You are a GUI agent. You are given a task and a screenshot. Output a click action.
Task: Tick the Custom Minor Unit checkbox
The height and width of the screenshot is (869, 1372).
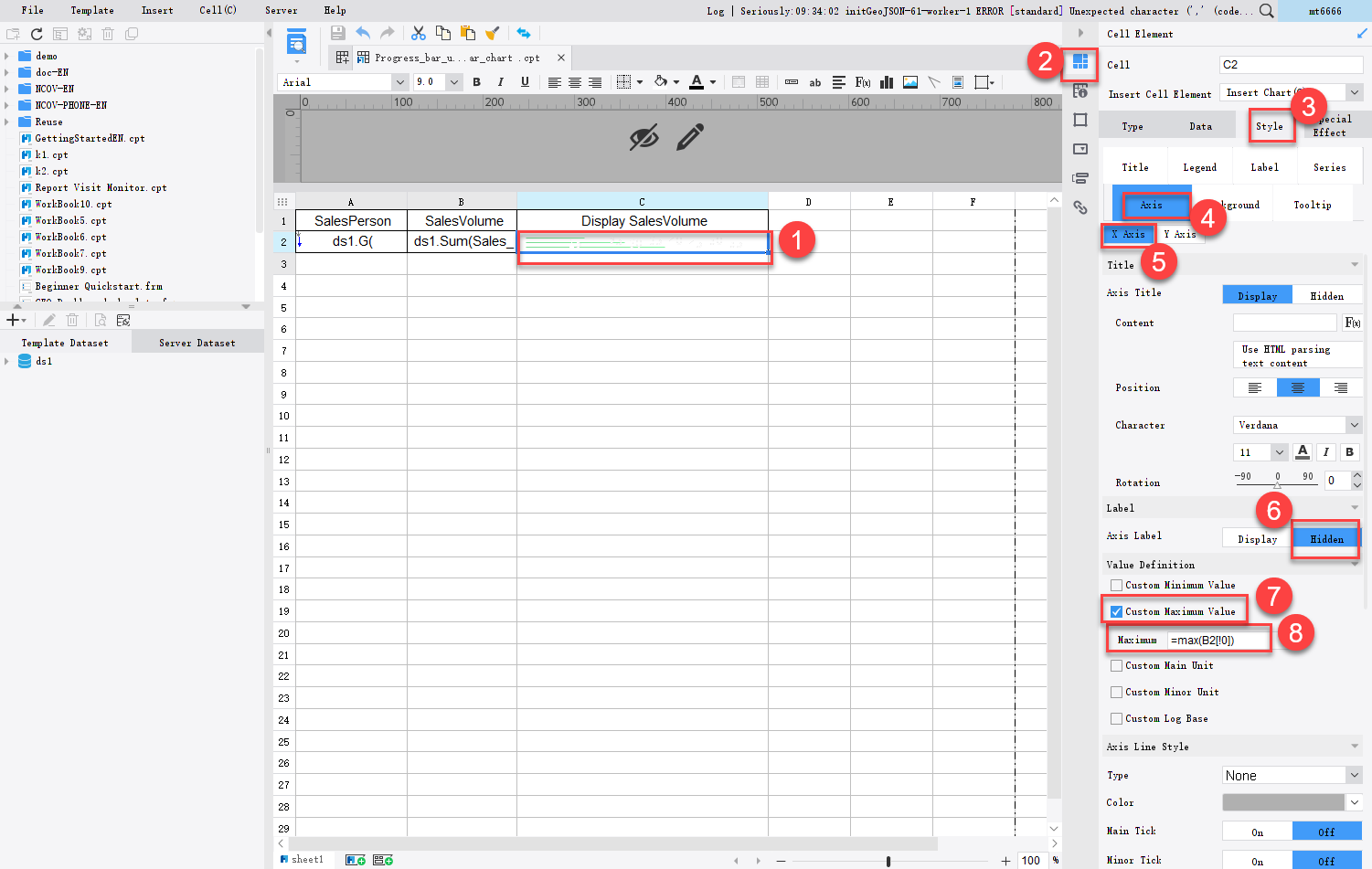pos(1116,692)
